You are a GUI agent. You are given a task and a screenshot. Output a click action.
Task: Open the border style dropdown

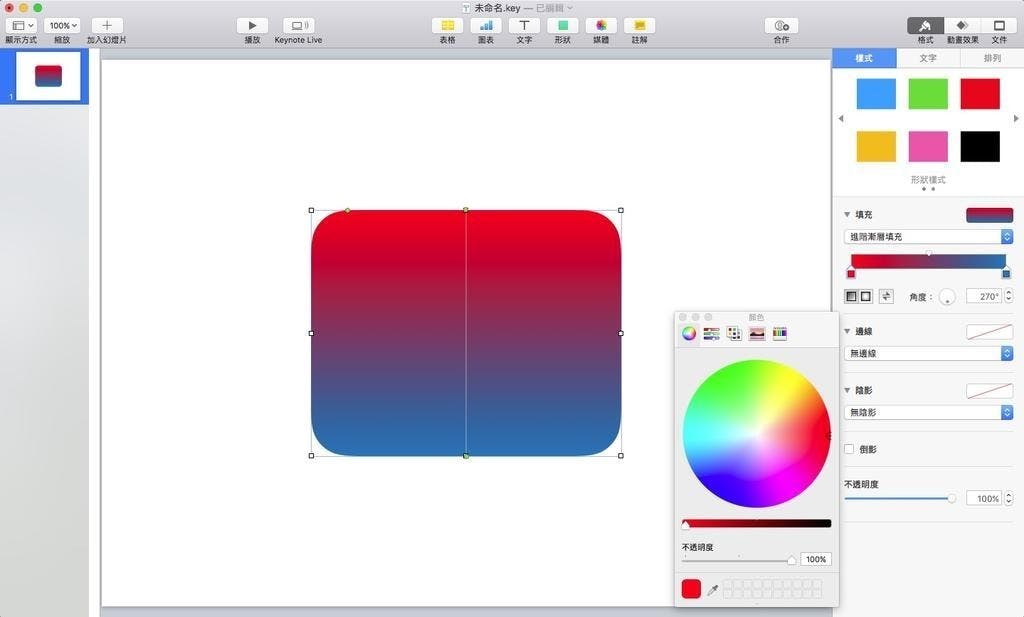(928, 354)
